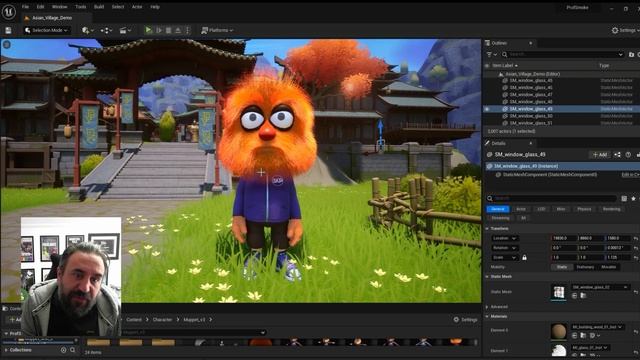Click the Details panel search field
Image resolution: width=640 pixels, height=360 pixels.
pos(551,198)
